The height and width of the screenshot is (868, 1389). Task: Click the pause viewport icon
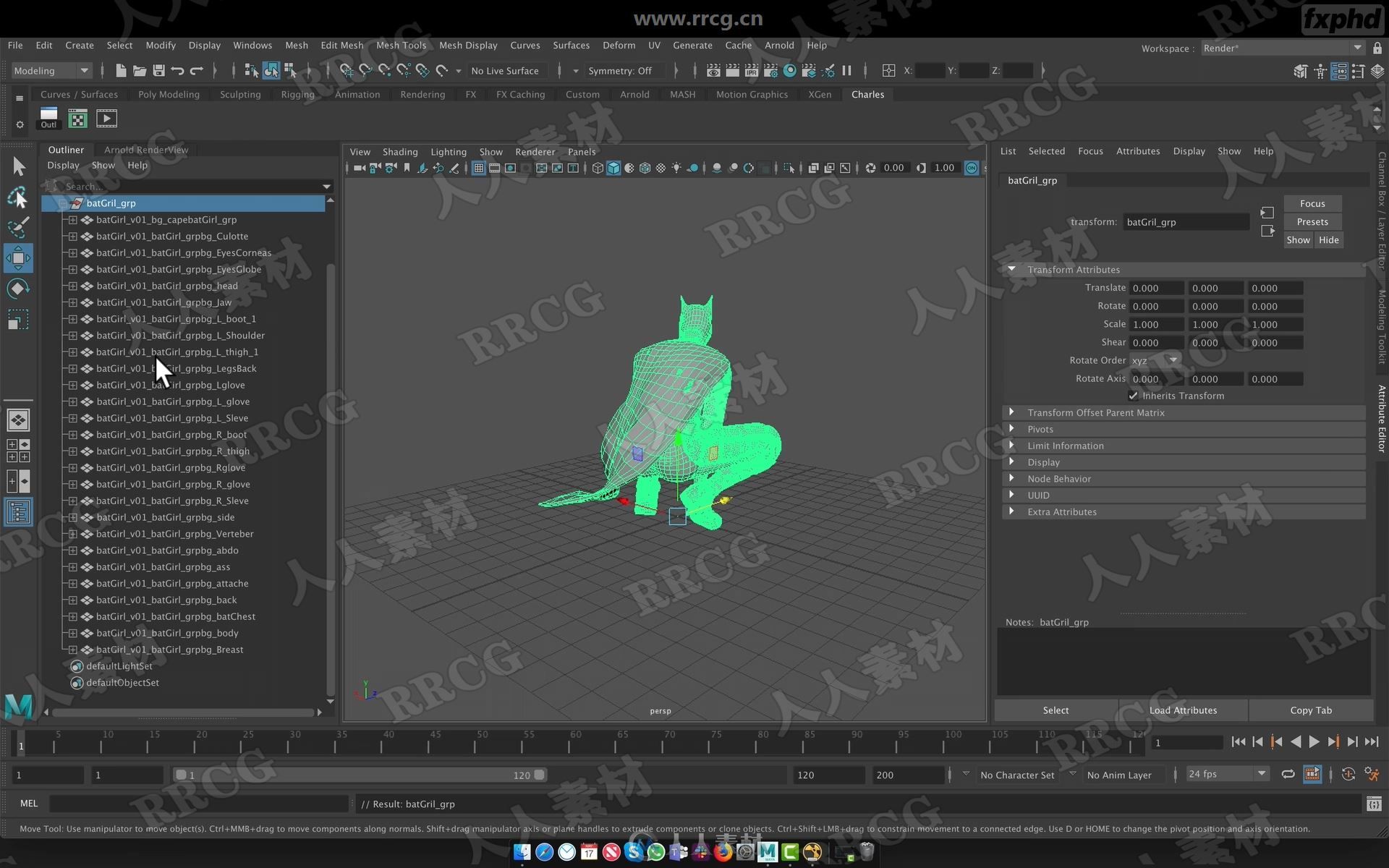pyautogui.click(x=846, y=70)
